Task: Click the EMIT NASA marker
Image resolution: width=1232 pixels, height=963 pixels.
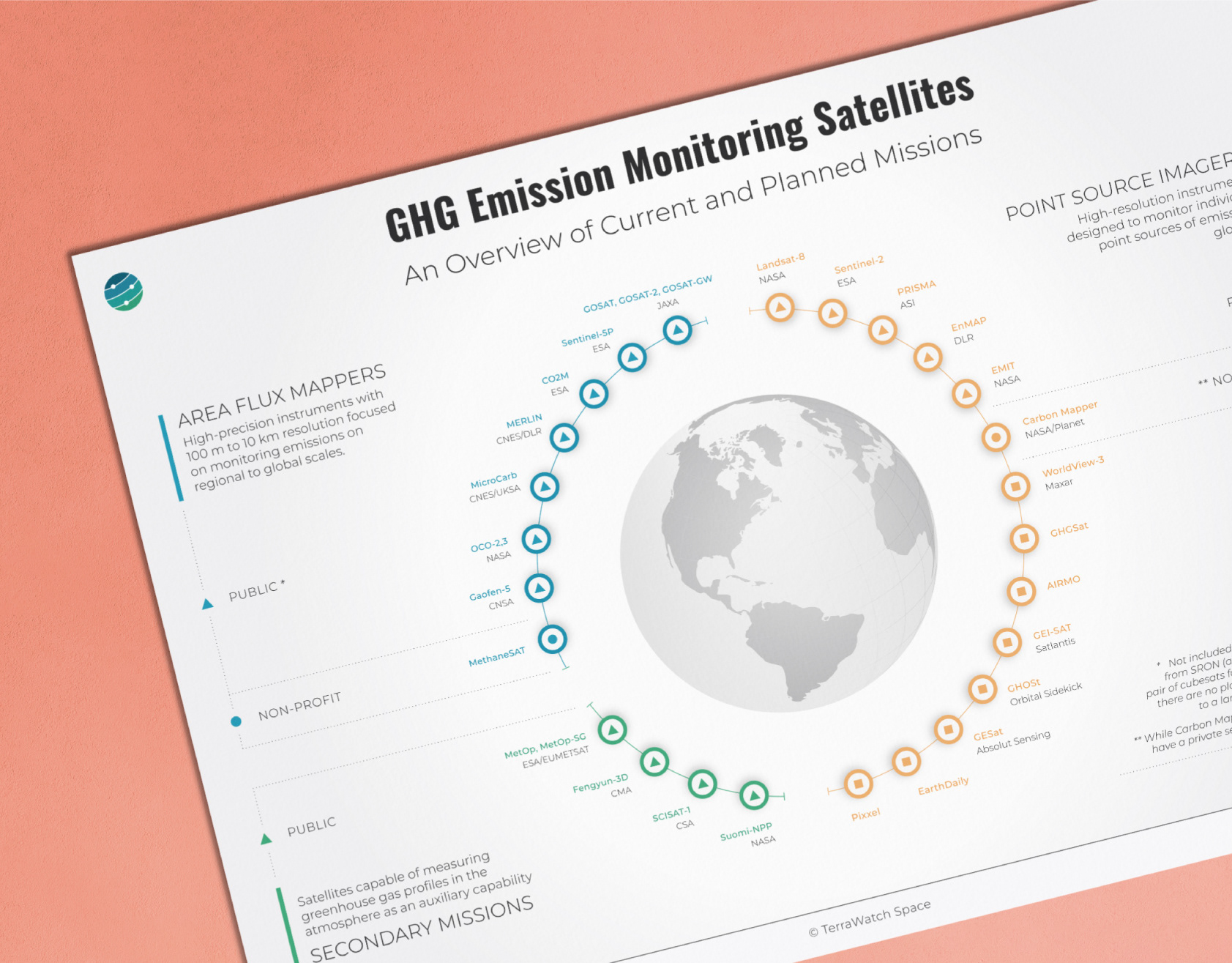Action: point(966,394)
